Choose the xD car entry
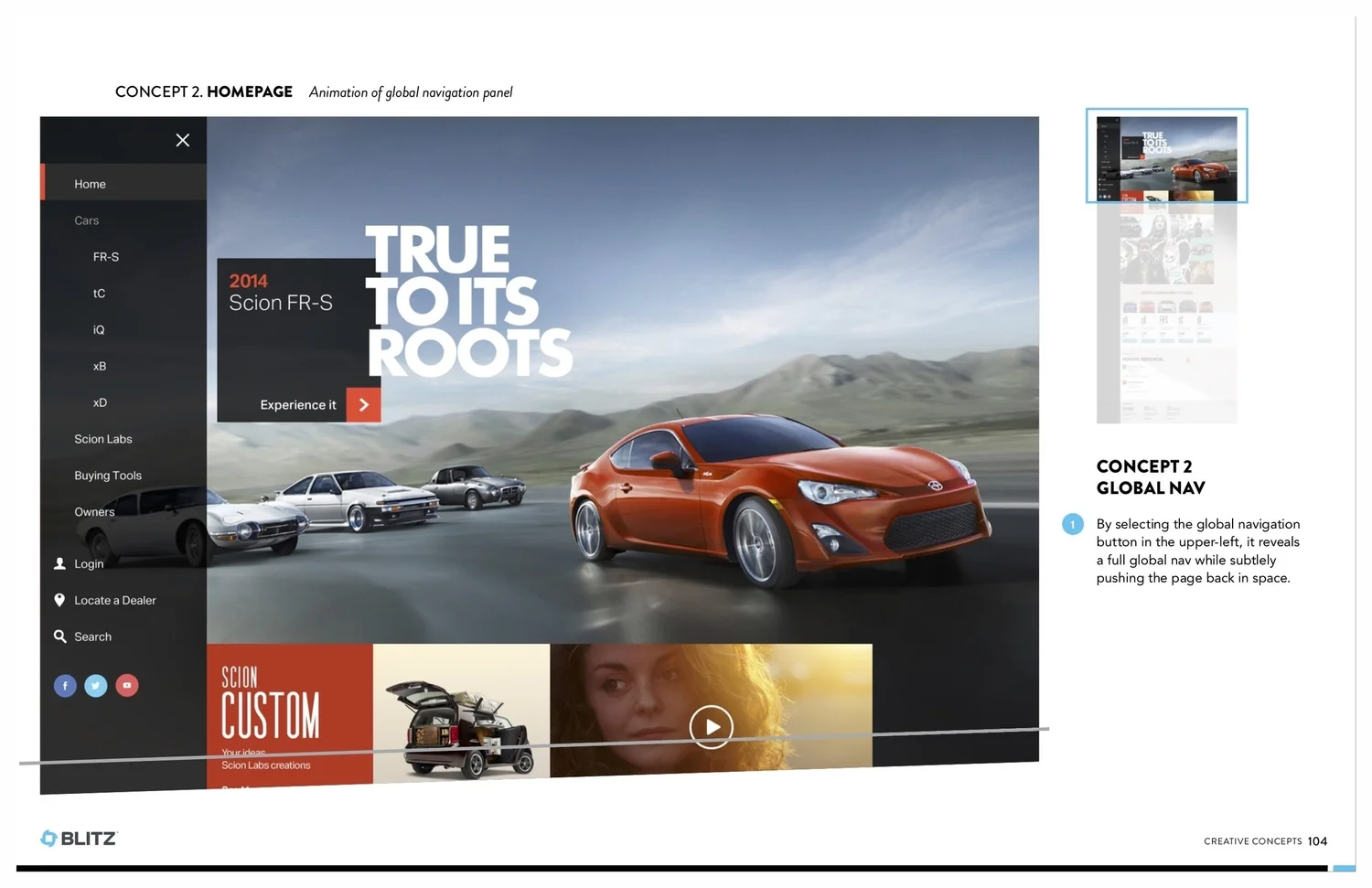 point(100,403)
